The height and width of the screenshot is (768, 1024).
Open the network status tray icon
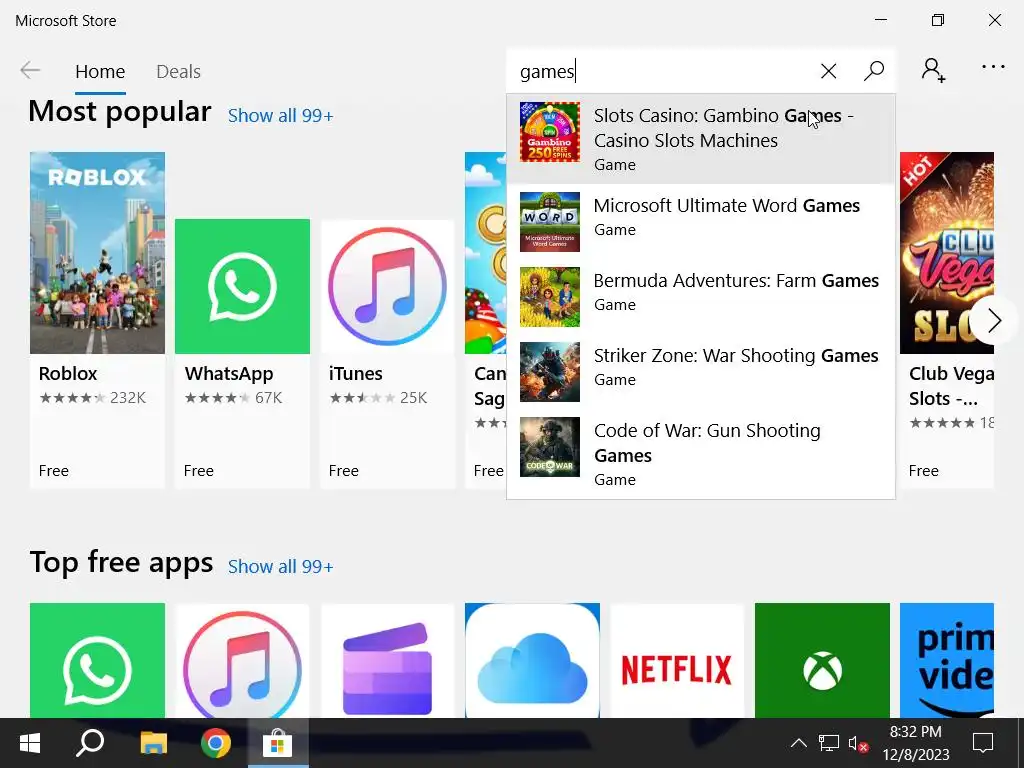(x=829, y=743)
